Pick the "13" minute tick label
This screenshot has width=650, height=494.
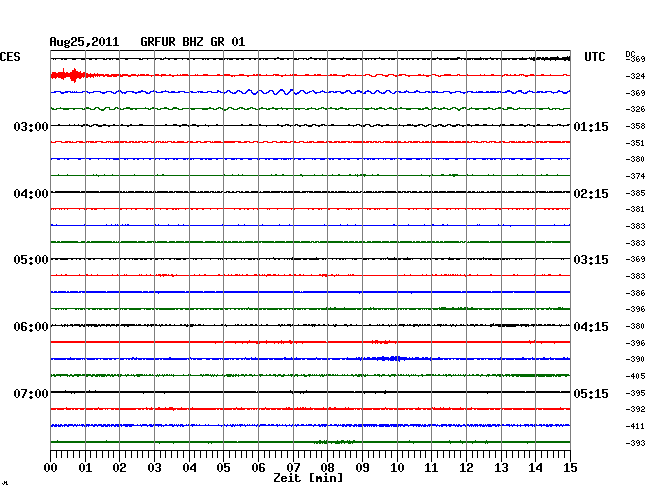[501, 468]
